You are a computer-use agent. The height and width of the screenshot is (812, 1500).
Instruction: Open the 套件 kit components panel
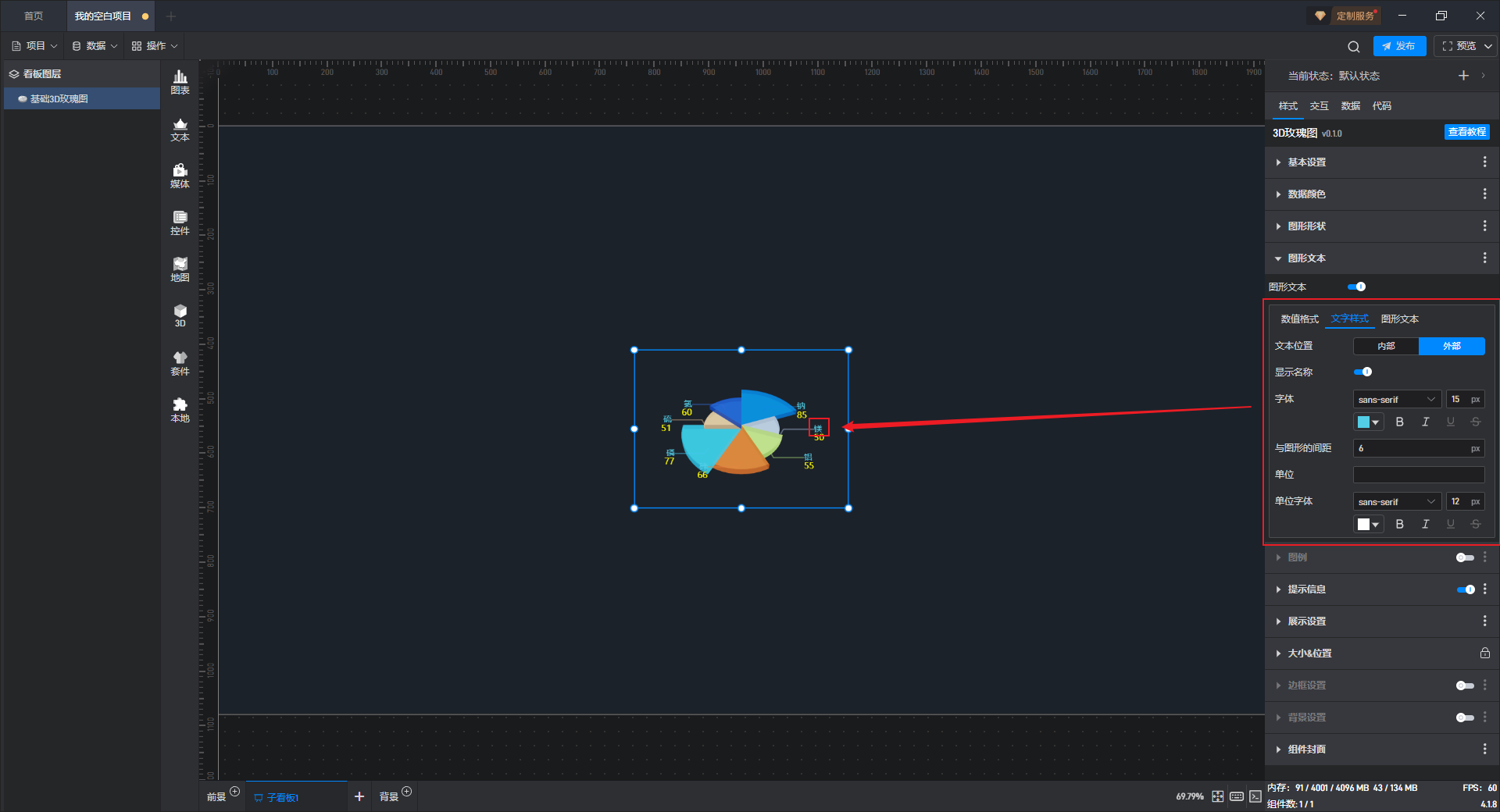coord(180,363)
